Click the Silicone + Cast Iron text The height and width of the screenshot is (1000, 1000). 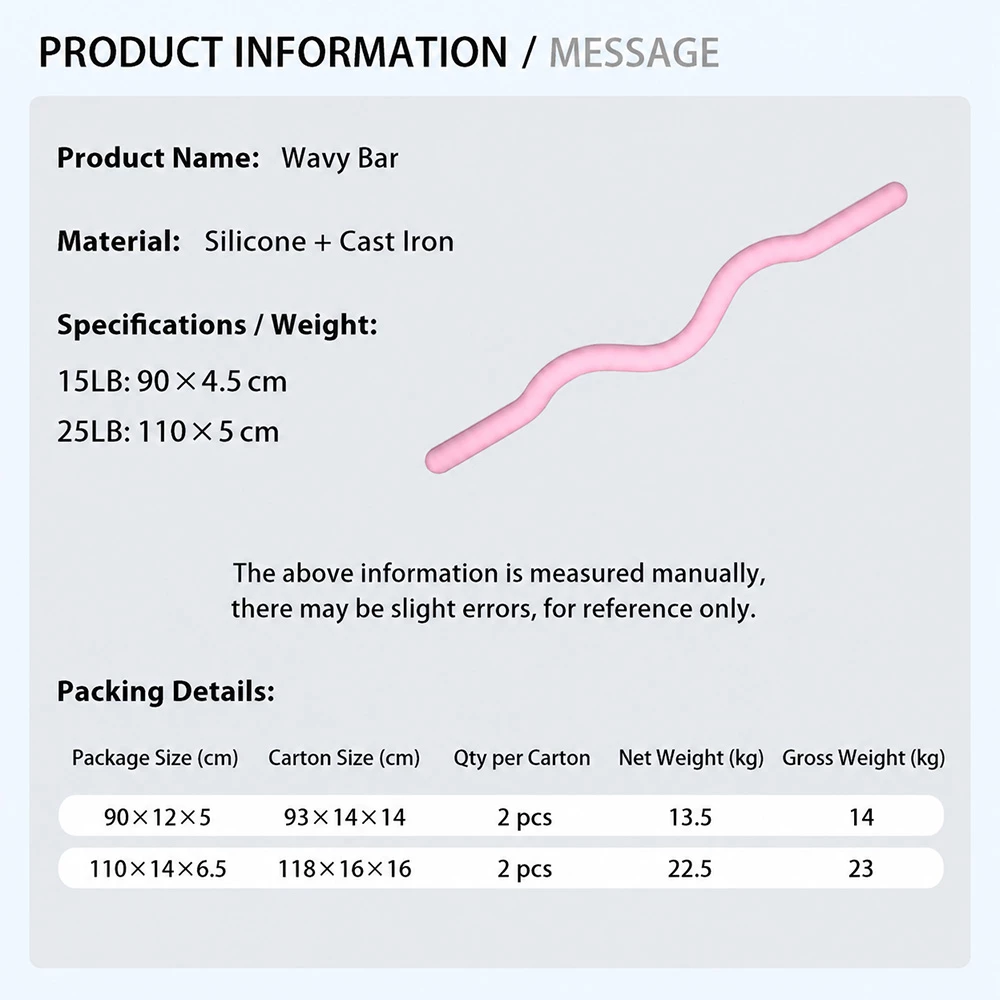pos(329,241)
